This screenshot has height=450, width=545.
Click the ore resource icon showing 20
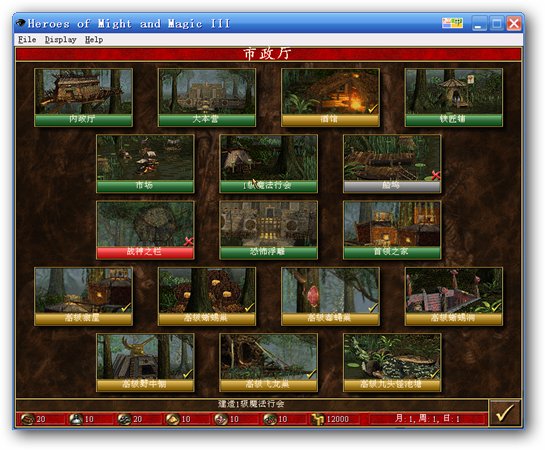point(124,419)
